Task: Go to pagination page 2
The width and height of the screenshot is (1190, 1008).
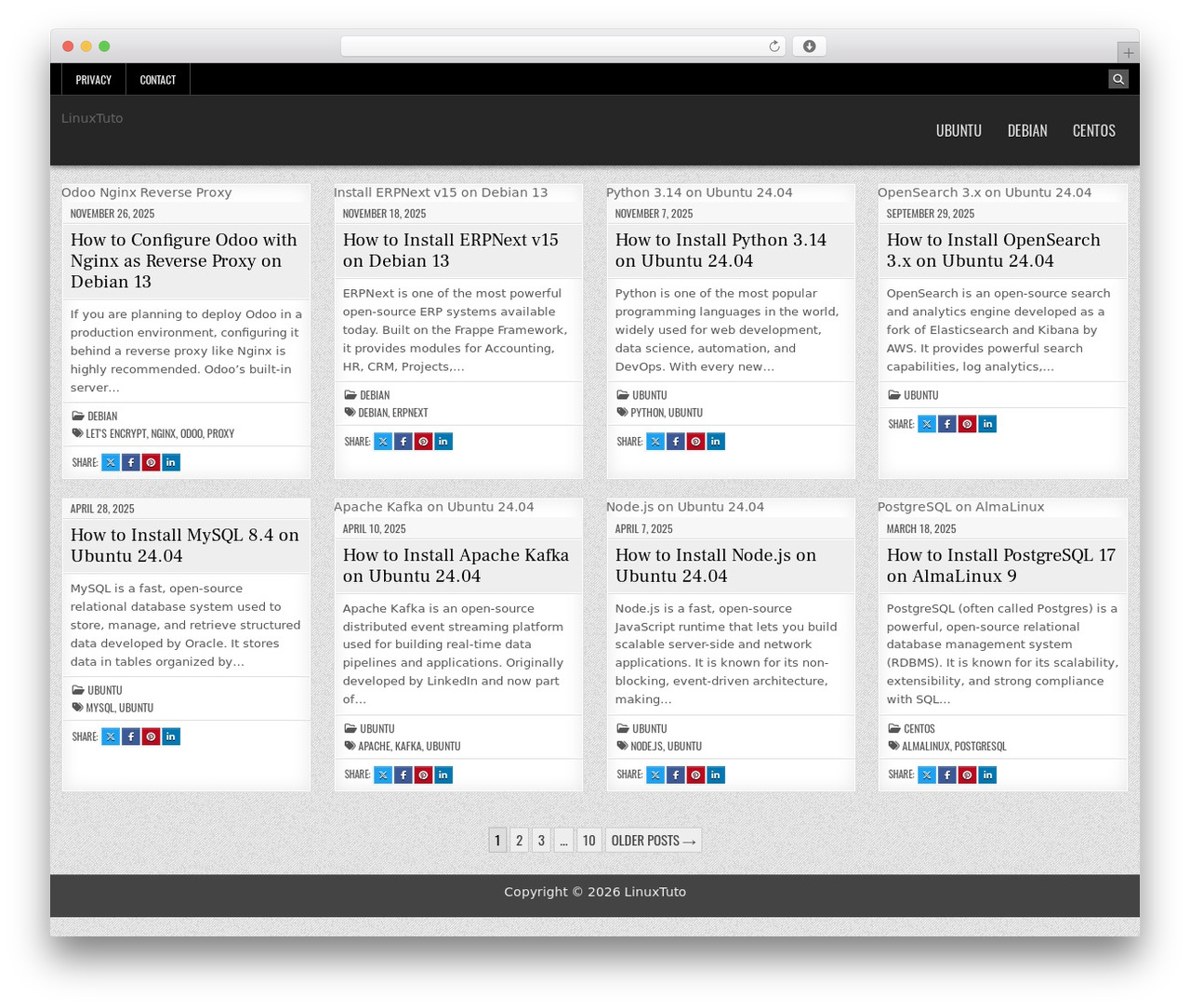Action: click(519, 841)
